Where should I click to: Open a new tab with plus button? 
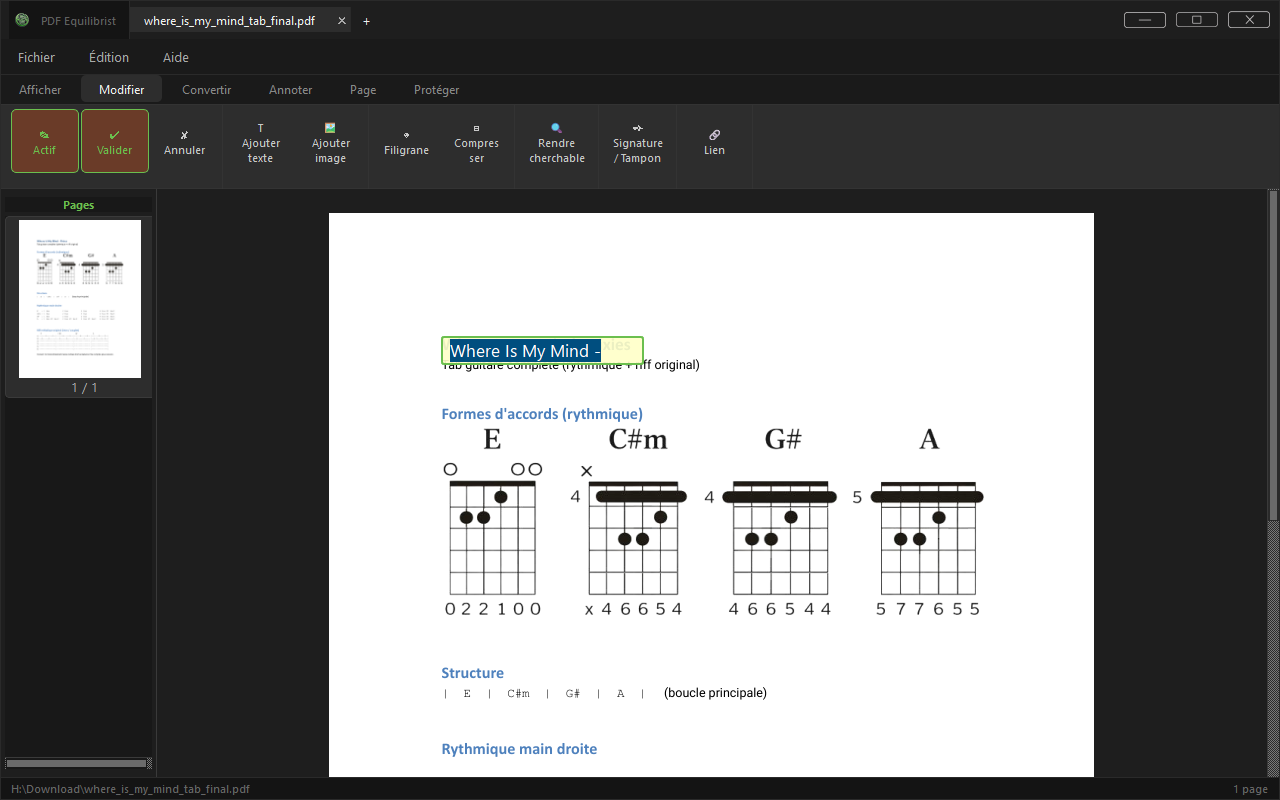point(366,21)
